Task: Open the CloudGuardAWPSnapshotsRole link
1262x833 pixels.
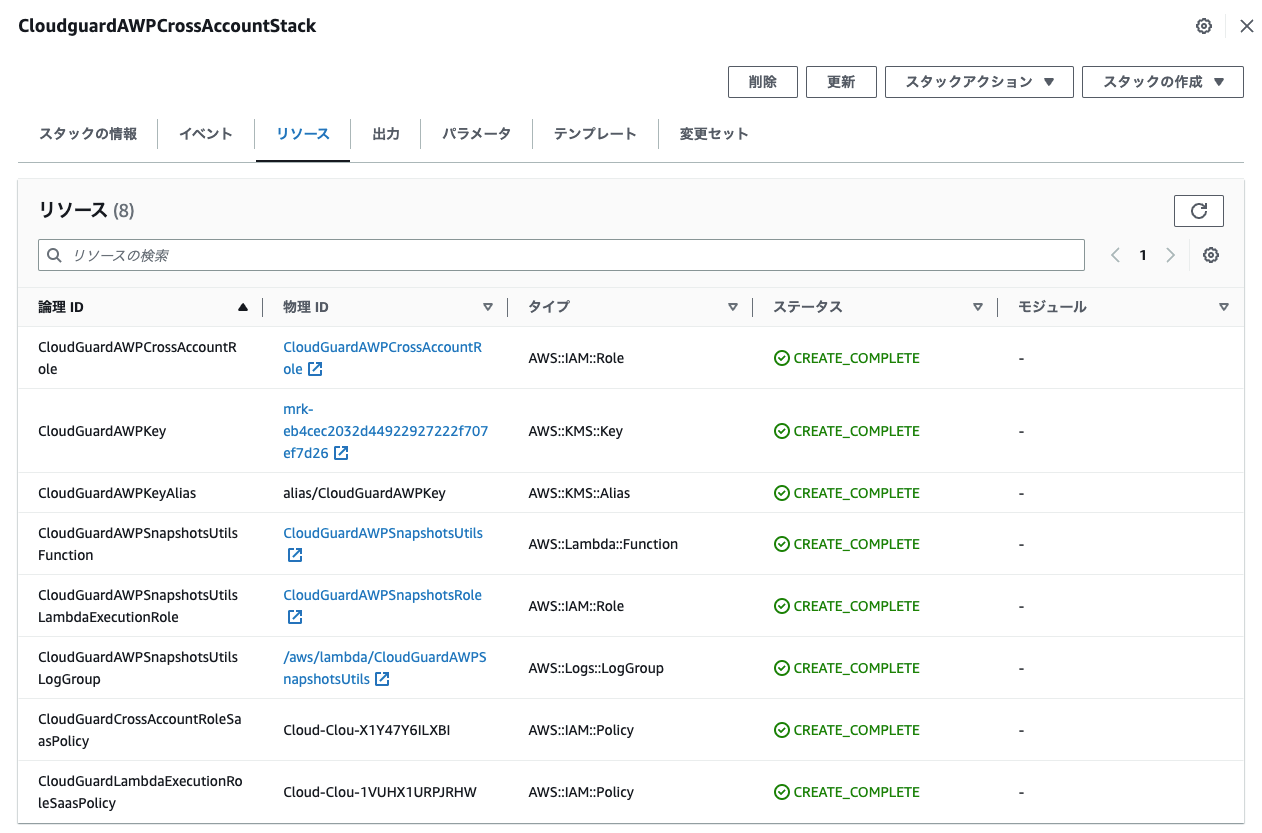Action: [x=382, y=594]
